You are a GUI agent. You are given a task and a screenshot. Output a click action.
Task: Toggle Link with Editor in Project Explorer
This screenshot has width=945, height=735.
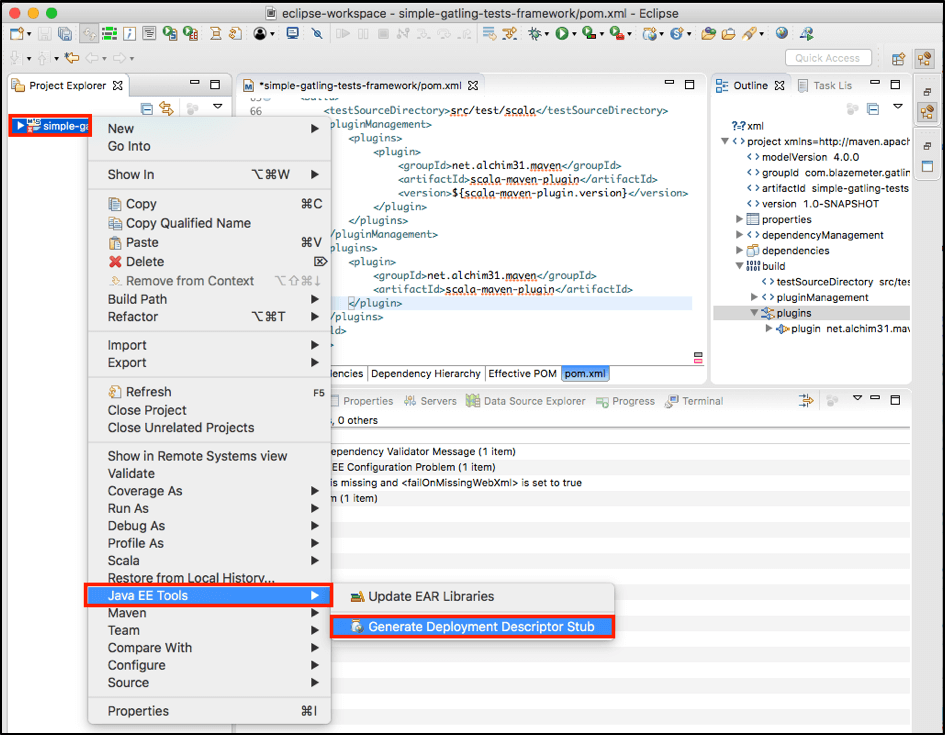166,109
